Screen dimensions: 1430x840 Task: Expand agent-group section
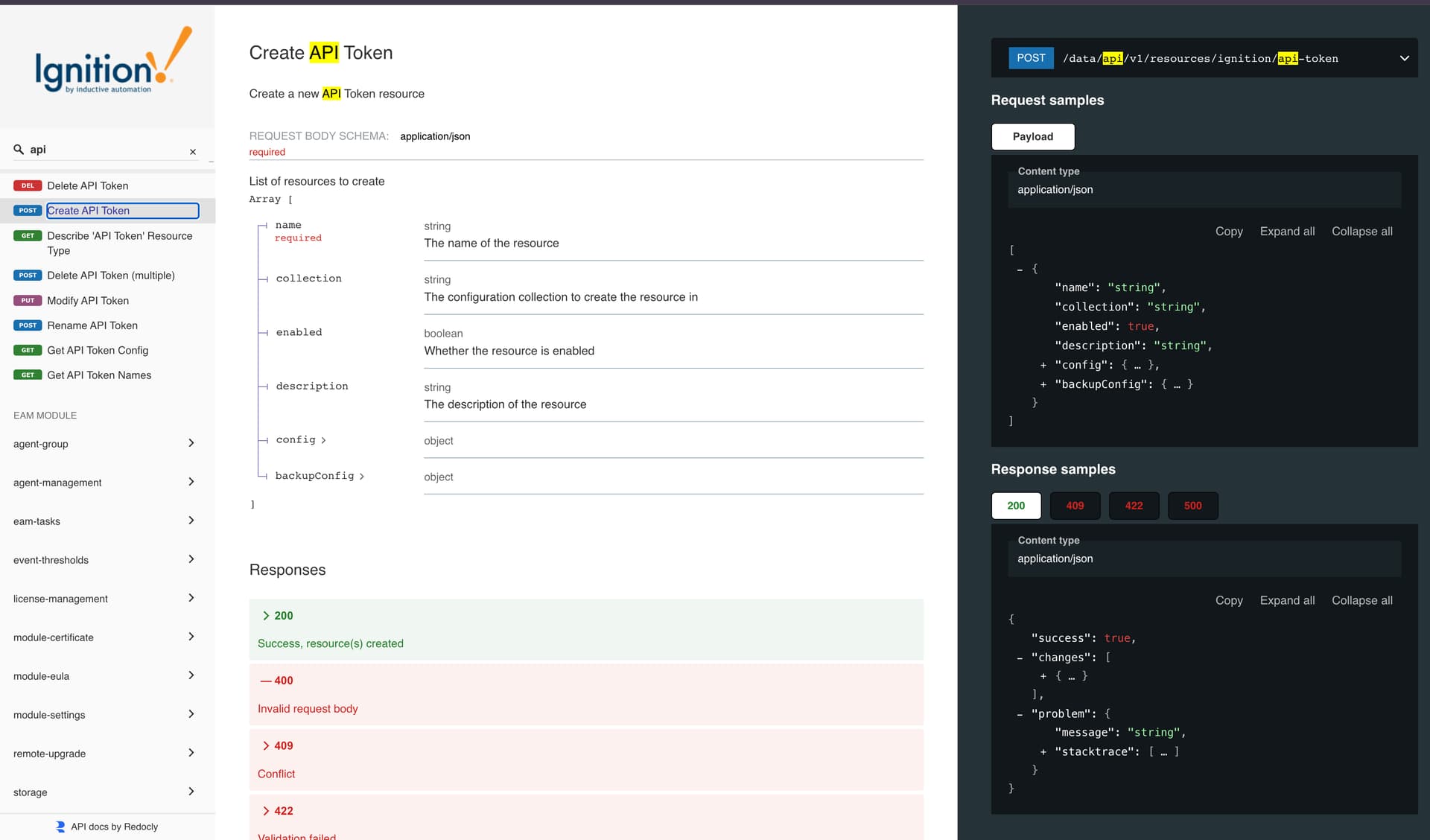[107, 444]
